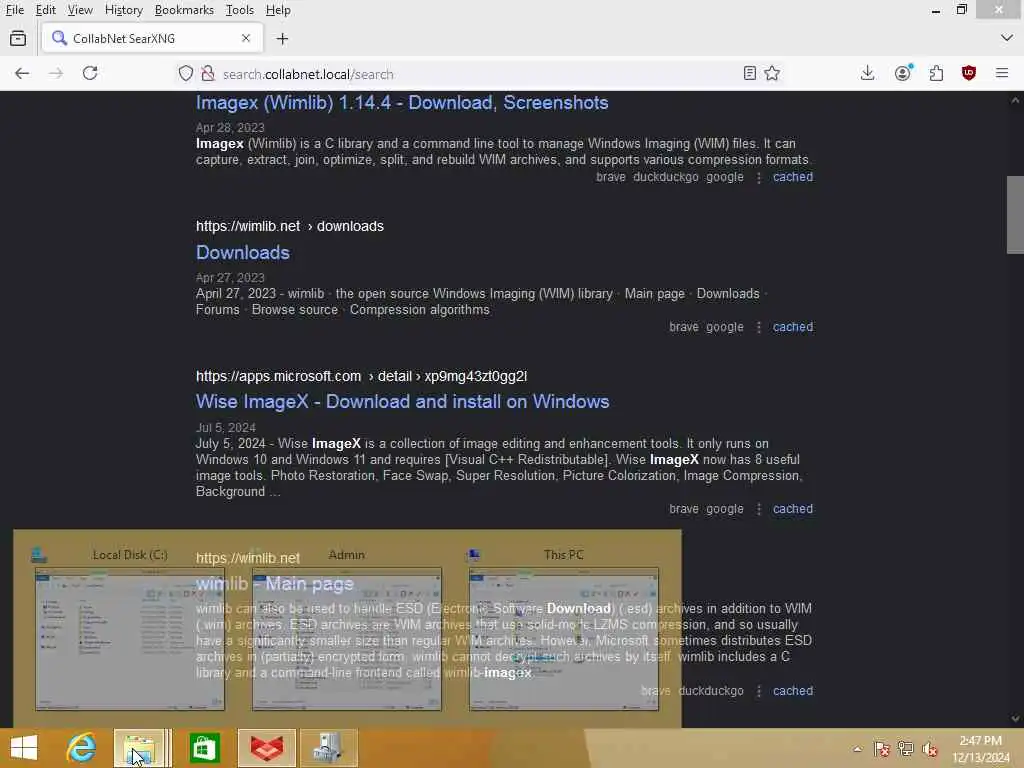Click the https://wimlib.net › downloads URL text

290,226
